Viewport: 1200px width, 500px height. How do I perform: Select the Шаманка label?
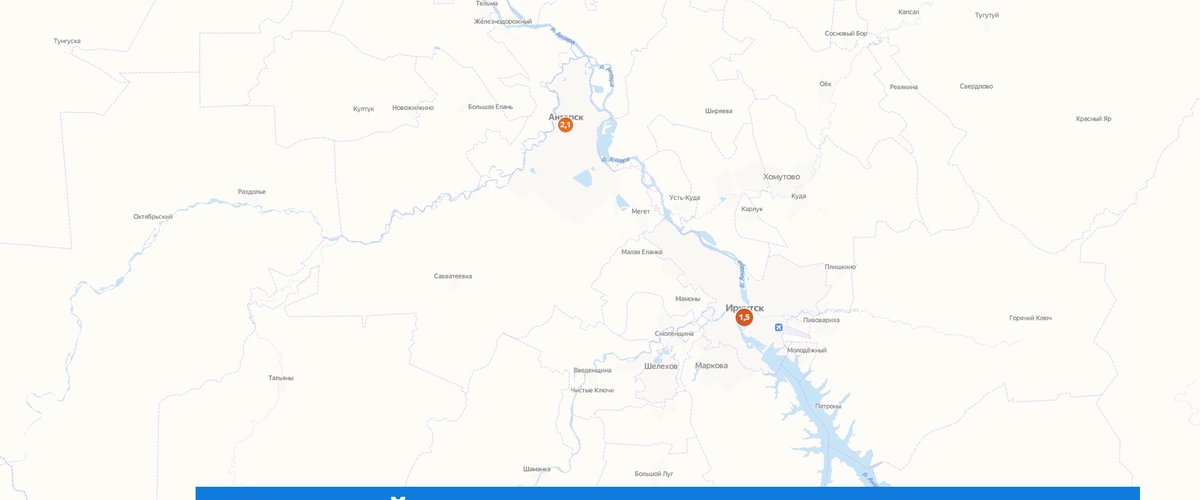[537, 468]
